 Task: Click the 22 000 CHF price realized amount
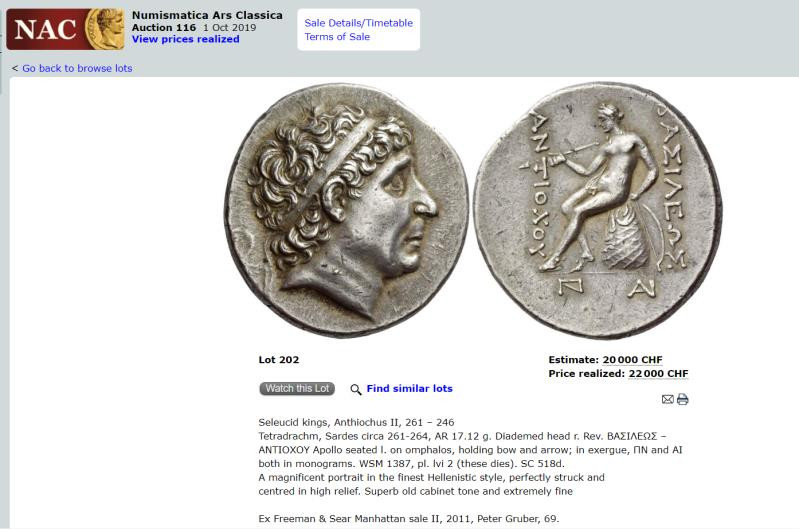click(x=658, y=374)
